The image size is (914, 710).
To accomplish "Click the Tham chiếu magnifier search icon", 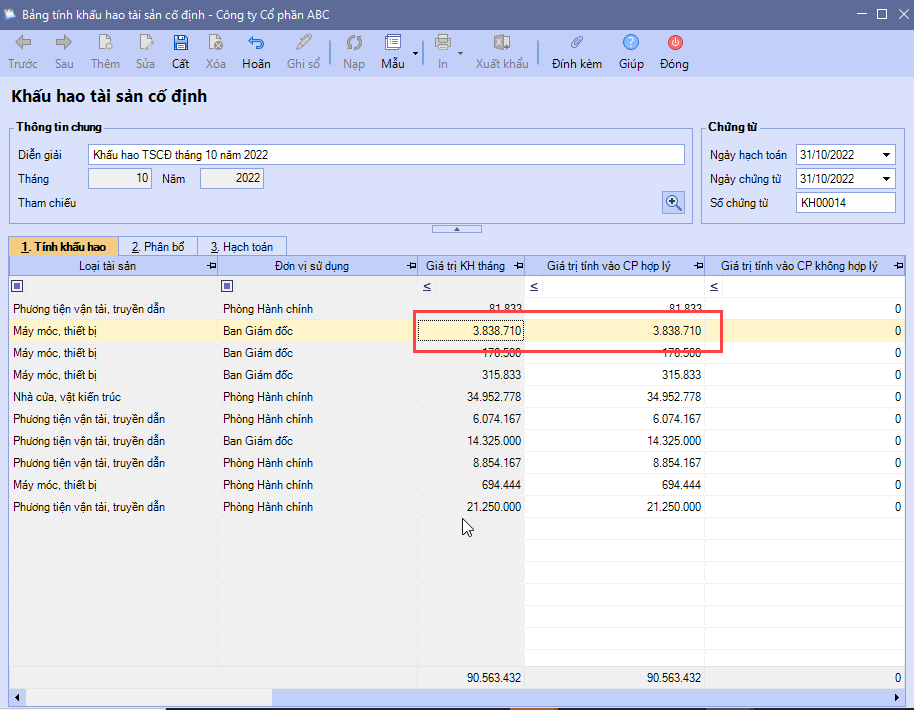I will [x=673, y=203].
